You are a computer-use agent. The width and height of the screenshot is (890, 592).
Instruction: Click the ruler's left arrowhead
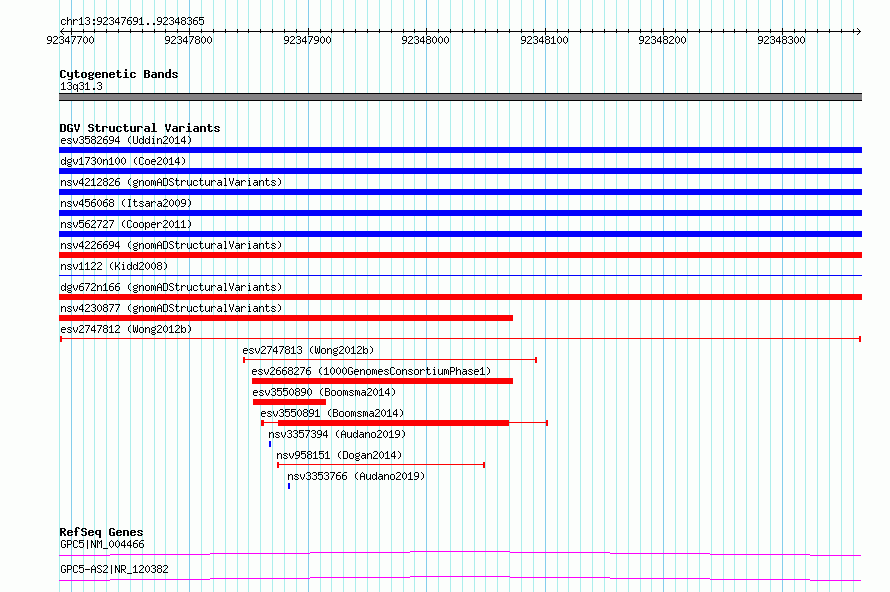(62, 31)
